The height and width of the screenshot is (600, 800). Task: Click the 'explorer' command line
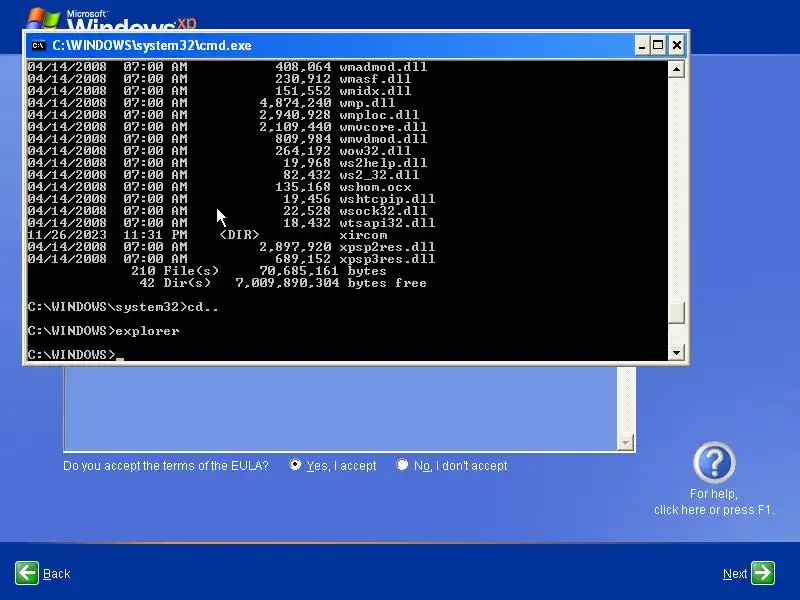coord(103,331)
